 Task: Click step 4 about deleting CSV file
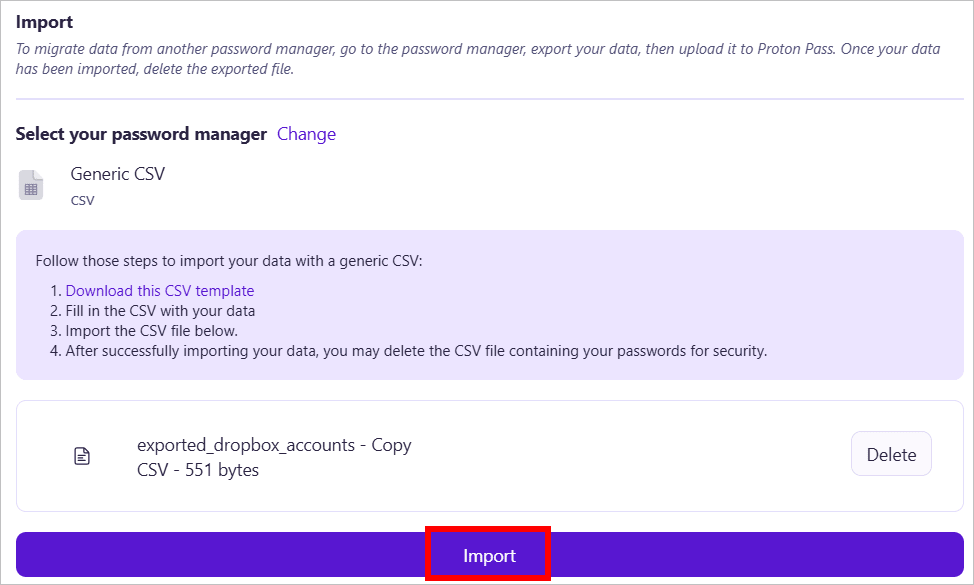click(416, 351)
